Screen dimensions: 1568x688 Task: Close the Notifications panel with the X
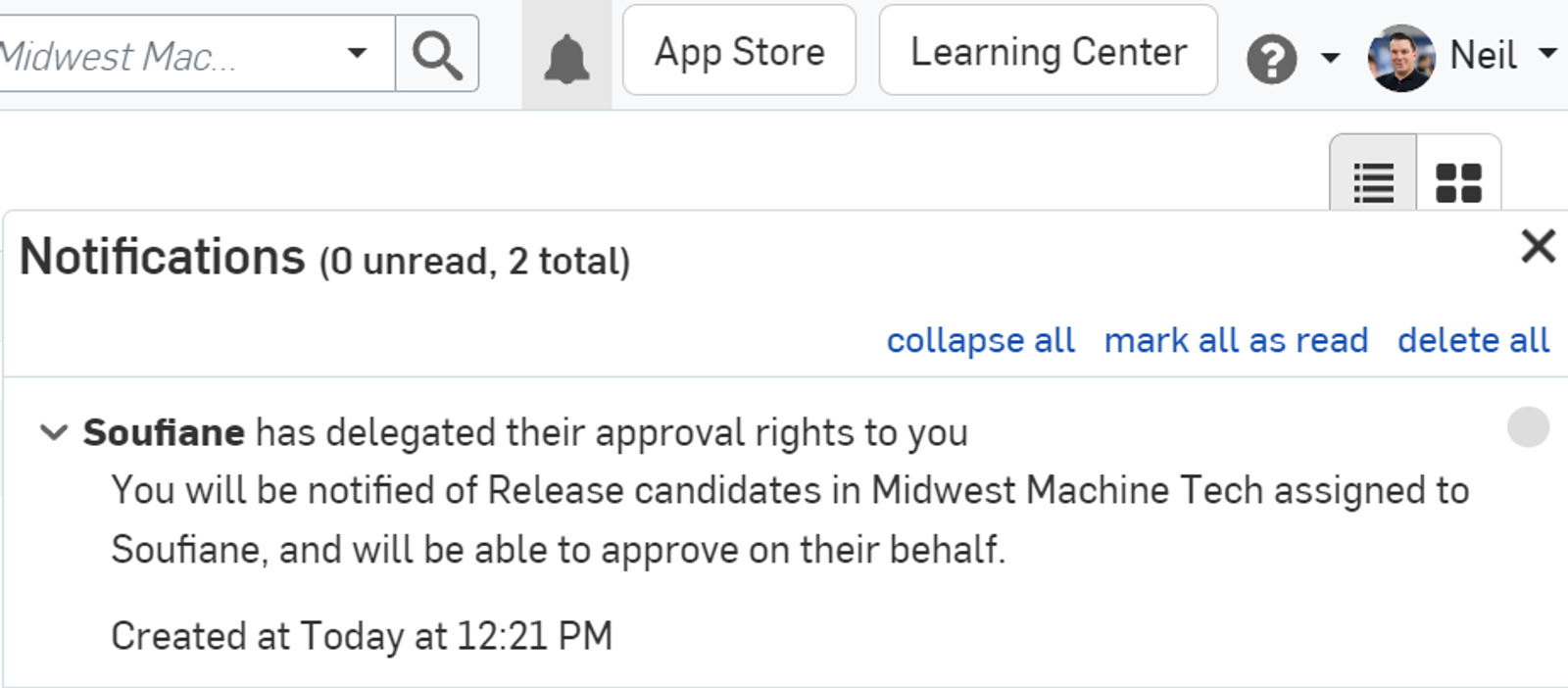pos(1539,246)
